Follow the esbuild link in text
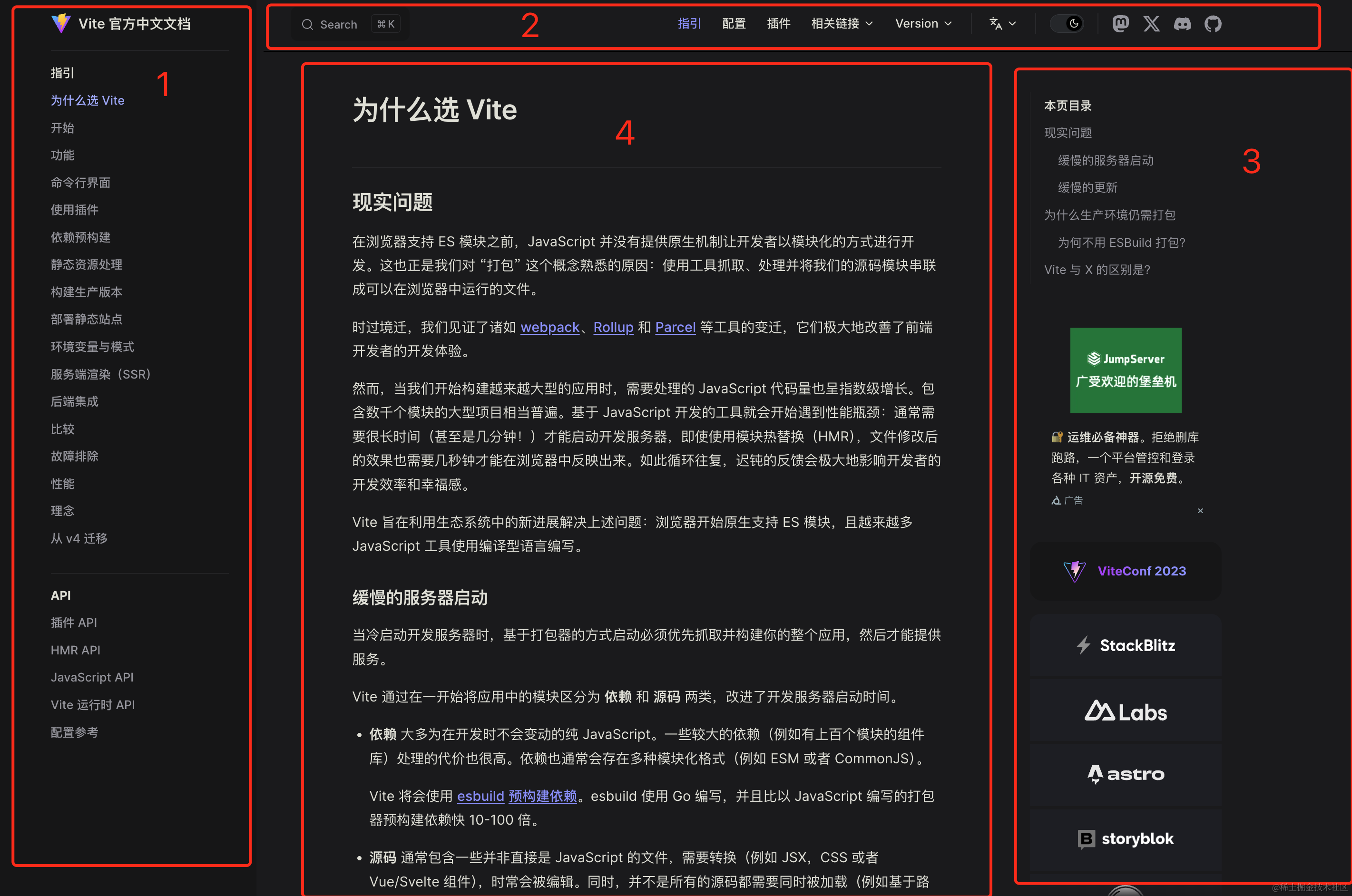 coord(480,796)
